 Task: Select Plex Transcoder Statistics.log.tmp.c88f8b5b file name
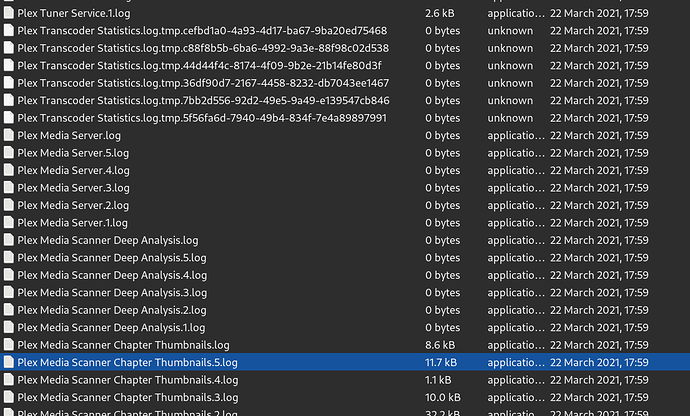coord(203,48)
